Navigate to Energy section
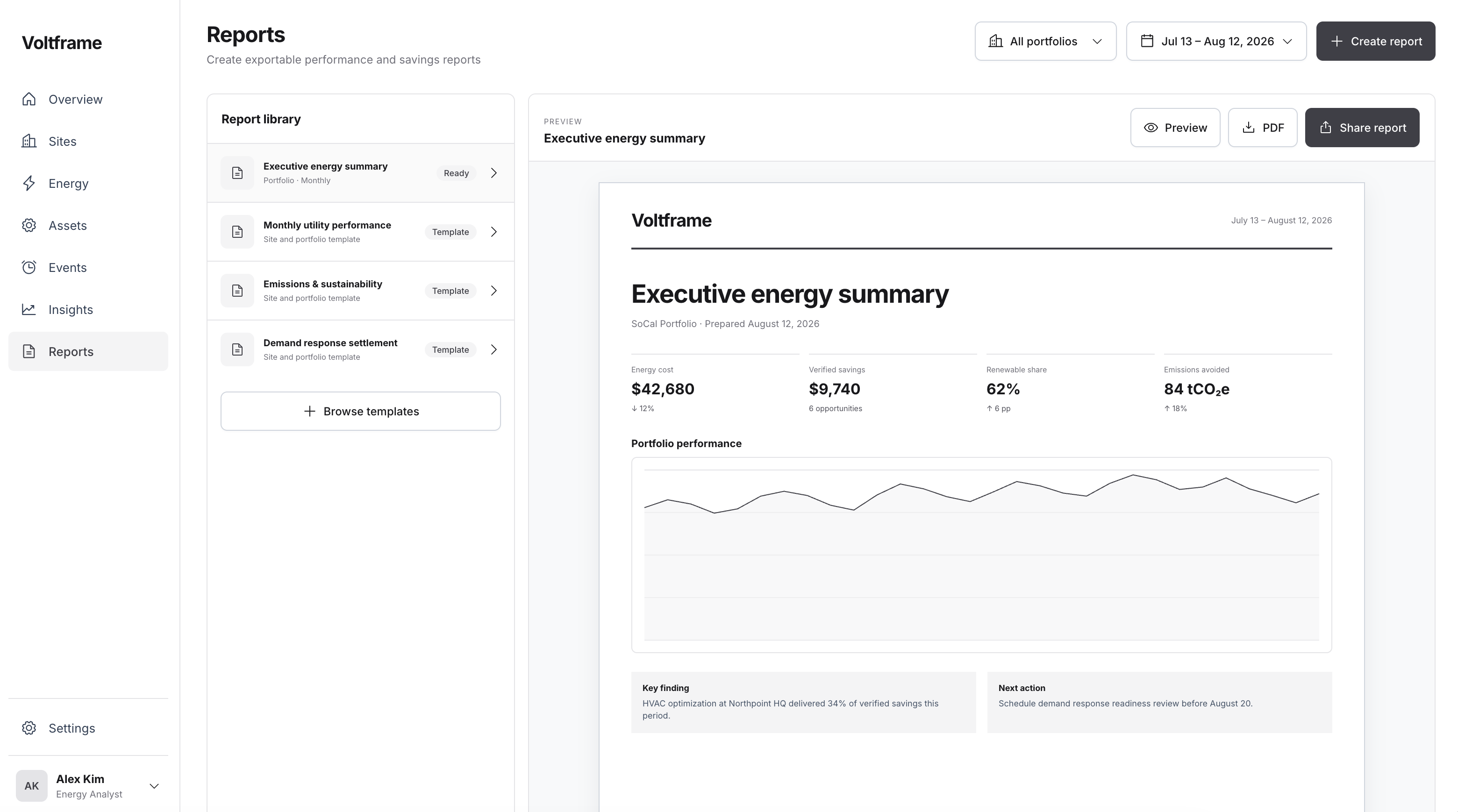Image resolution: width=1458 pixels, height=812 pixels. [88, 183]
